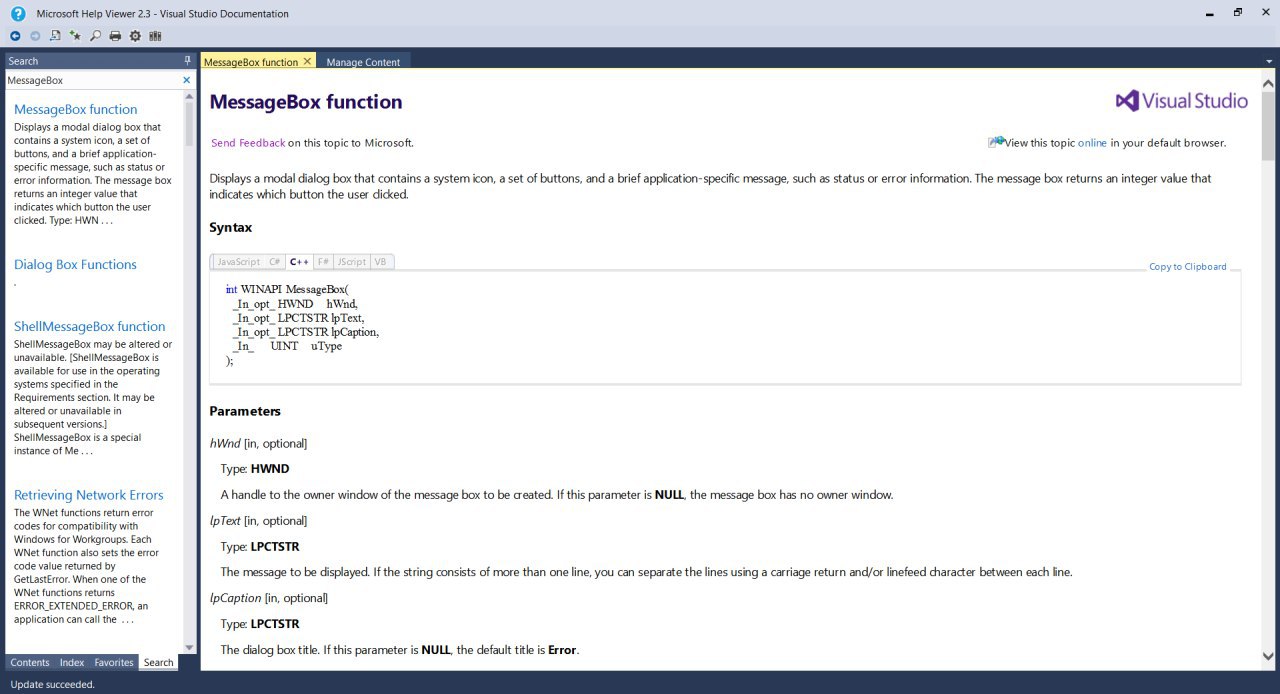
Task: Click 'int WINAPI MessageBox(' code line
Action: pyautogui.click(x=288, y=289)
